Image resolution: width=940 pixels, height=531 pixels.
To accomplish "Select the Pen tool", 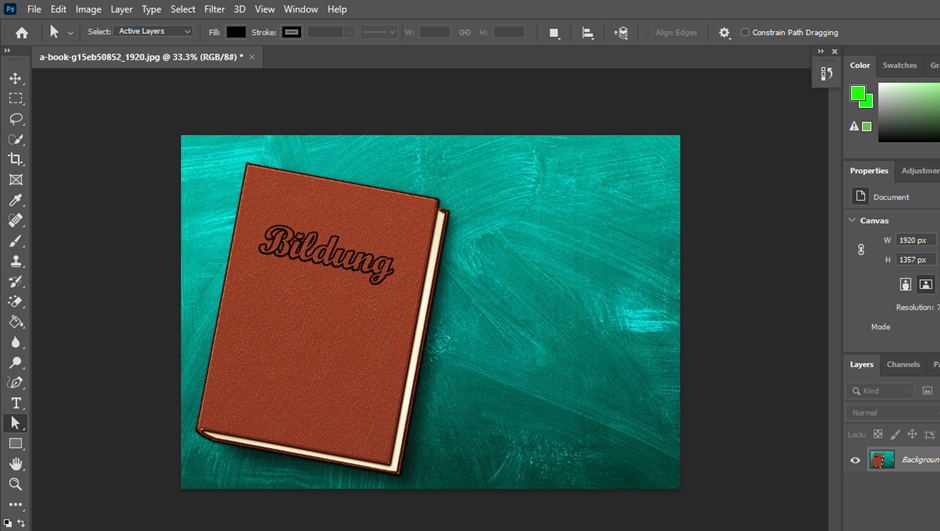I will click(16, 383).
